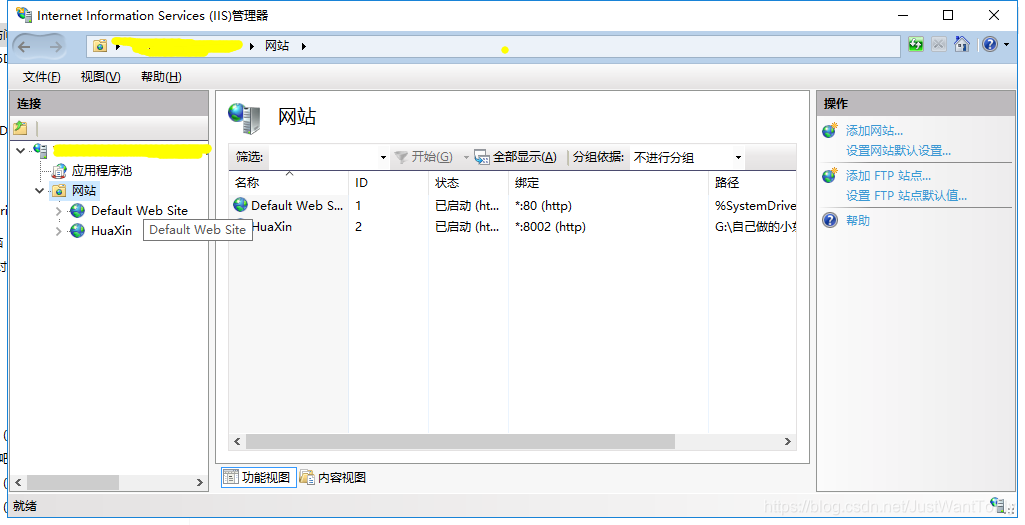Click in the 筛选 filter input field
The height and width of the screenshot is (525, 1025).
click(322, 157)
